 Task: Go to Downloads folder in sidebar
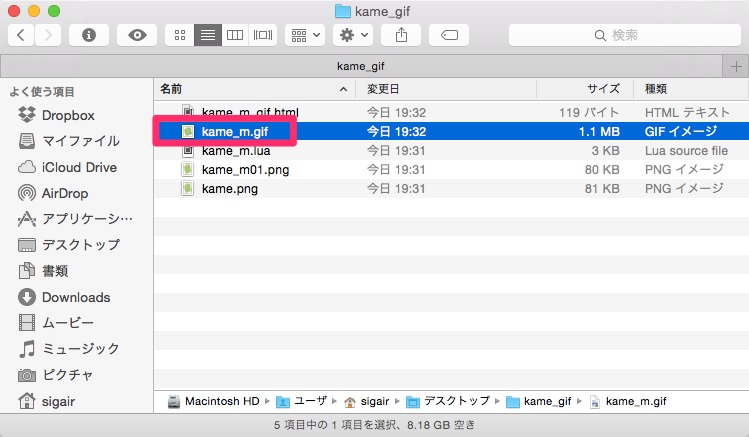pyautogui.click(x=75, y=297)
